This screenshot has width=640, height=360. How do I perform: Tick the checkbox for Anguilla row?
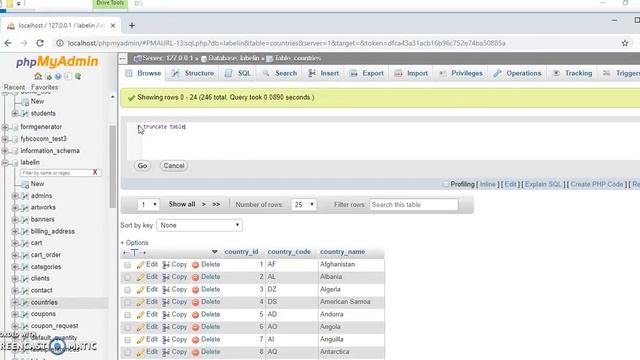[127, 340]
